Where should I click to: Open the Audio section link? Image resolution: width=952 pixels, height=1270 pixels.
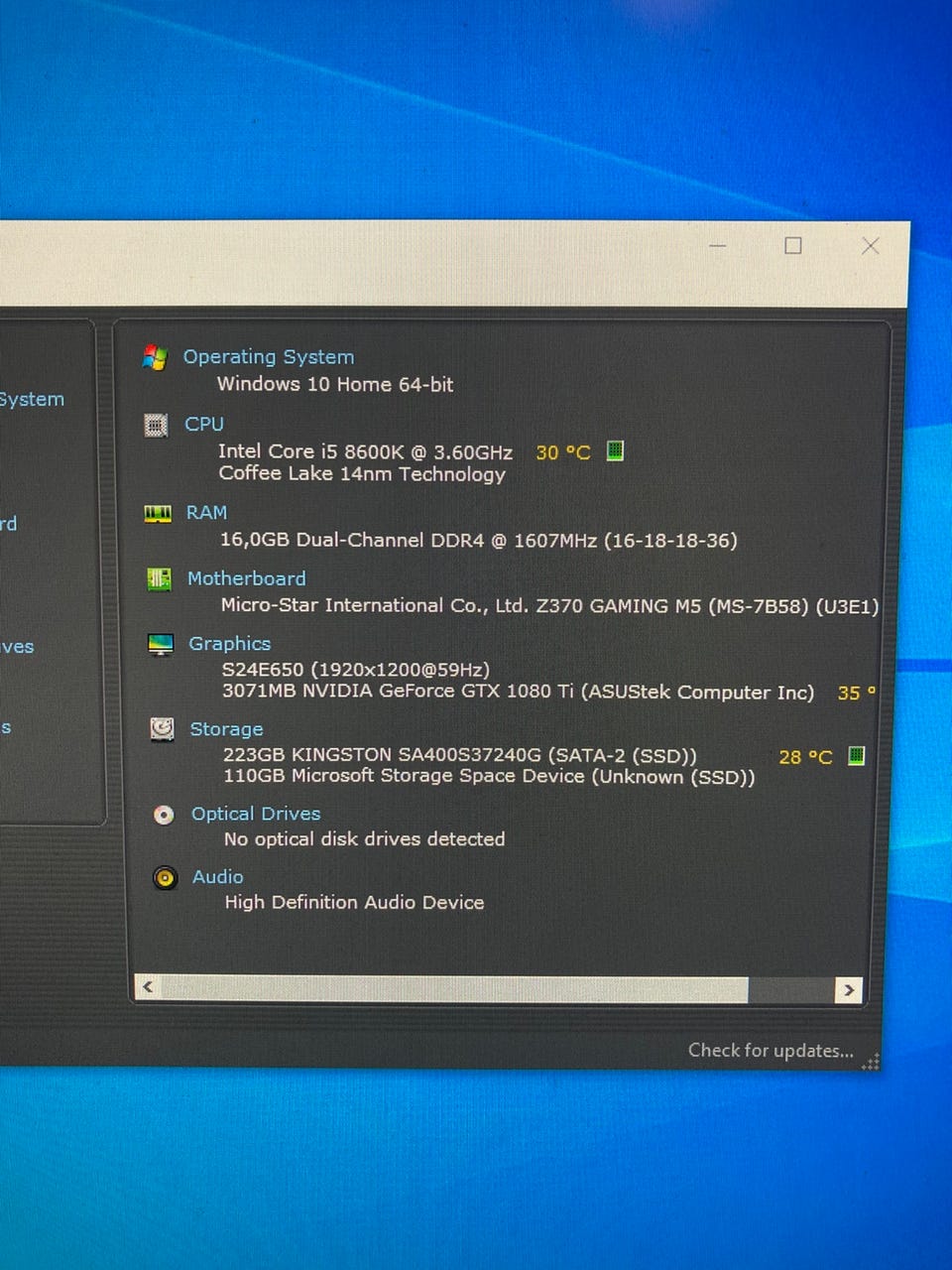pos(218,877)
